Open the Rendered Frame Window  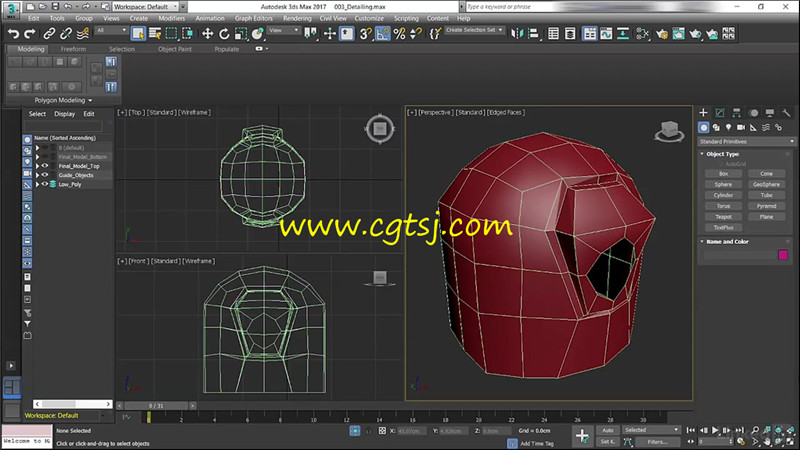(x=679, y=34)
